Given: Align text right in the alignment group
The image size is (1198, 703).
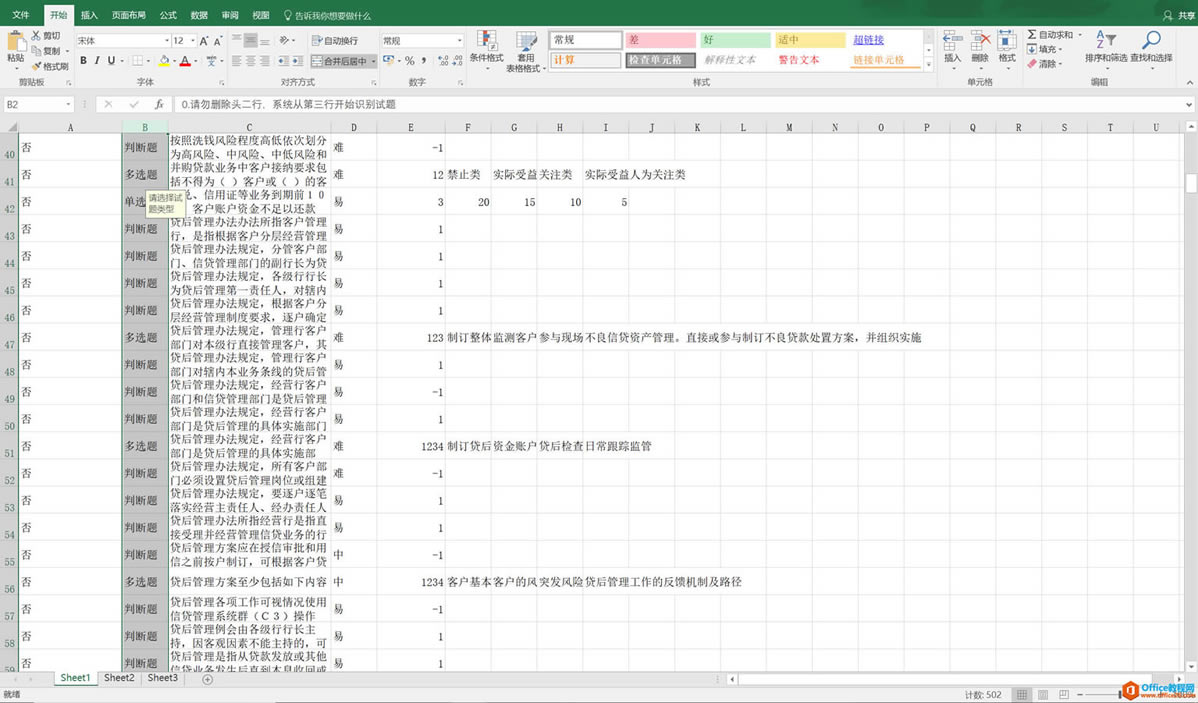Looking at the screenshot, I should (x=264, y=60).
